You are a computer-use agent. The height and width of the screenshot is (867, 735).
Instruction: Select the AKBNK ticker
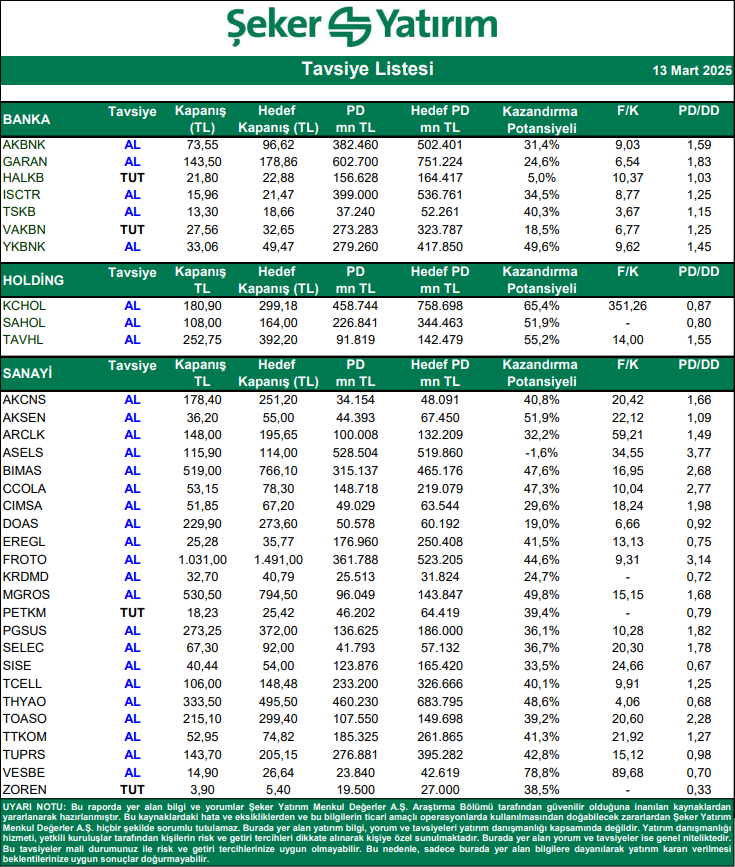pos(23,145)
